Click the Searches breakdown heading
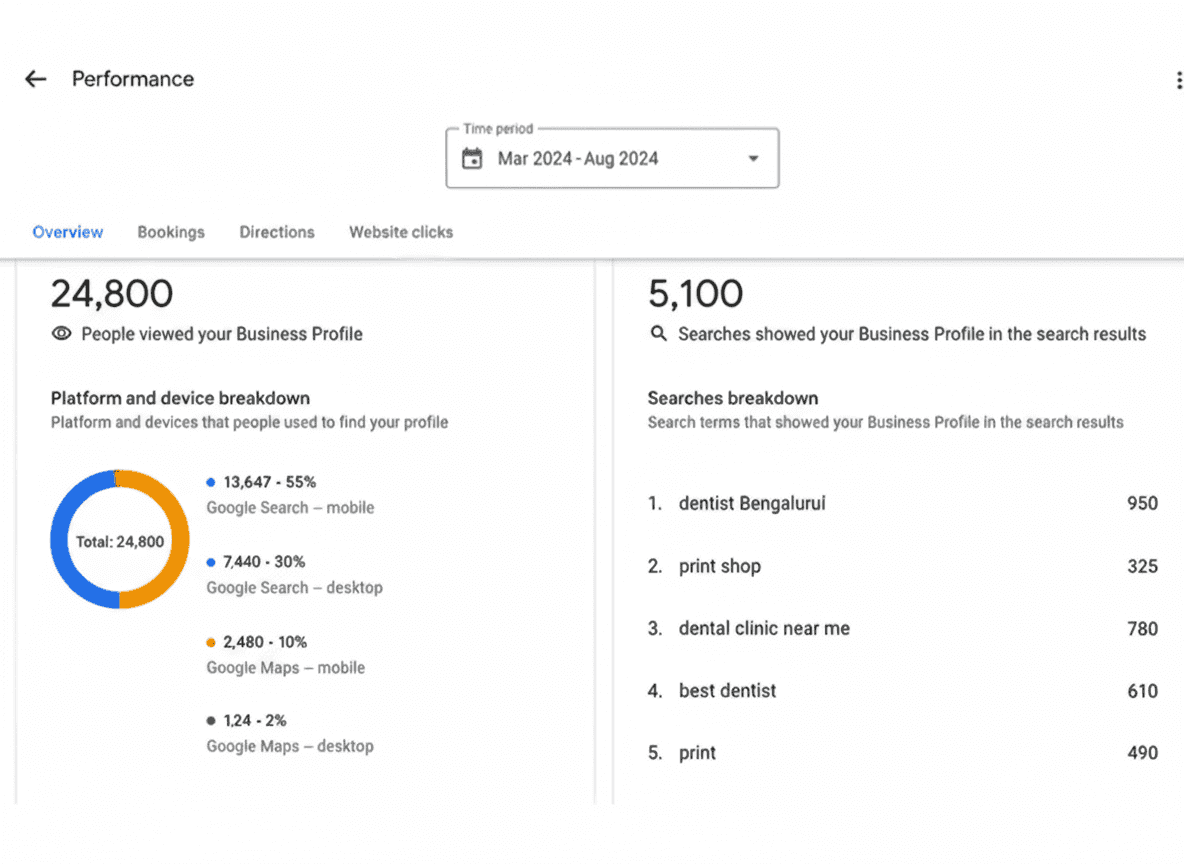 [x=732, y=398]
